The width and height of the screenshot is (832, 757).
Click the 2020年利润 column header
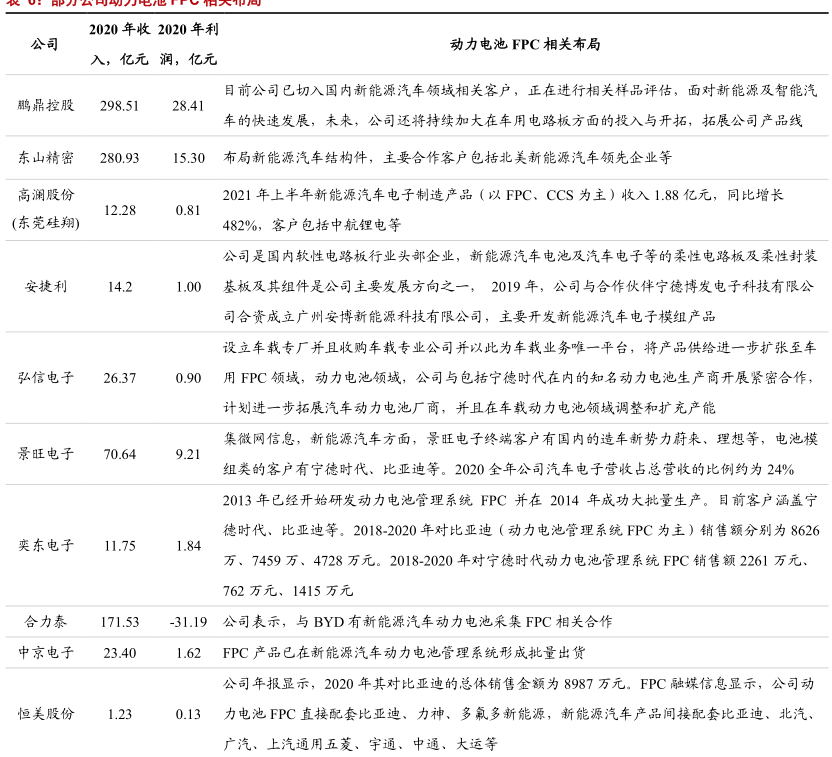(187, 44)
